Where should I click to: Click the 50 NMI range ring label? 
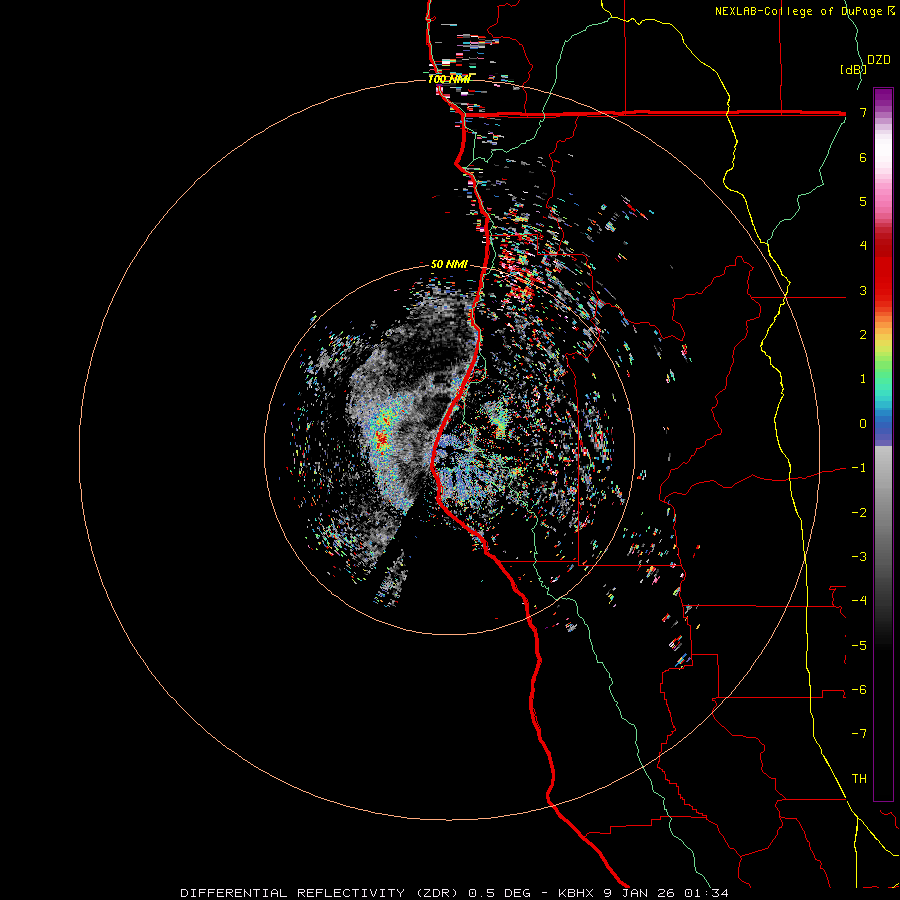coord(449,265)
